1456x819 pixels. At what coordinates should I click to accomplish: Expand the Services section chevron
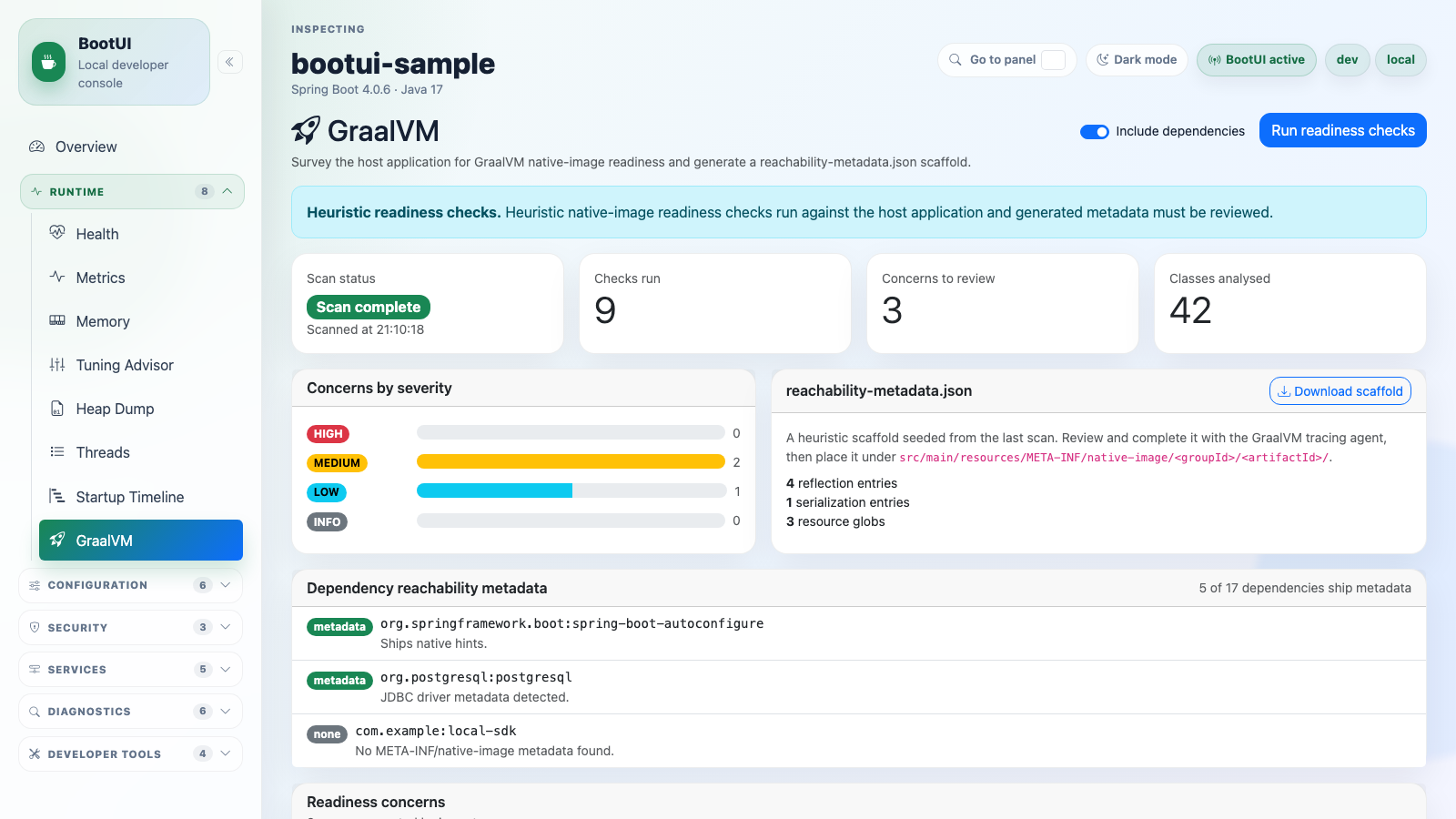pos(226,669)
